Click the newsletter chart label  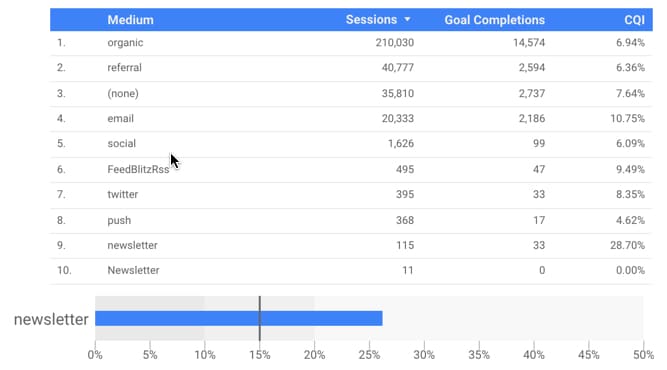(x=51, y=319)
